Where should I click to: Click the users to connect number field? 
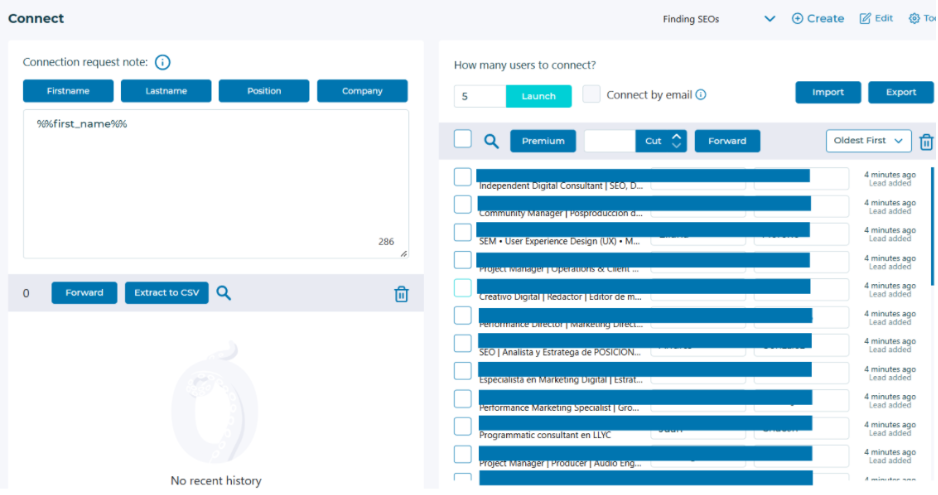click(480, 96)
